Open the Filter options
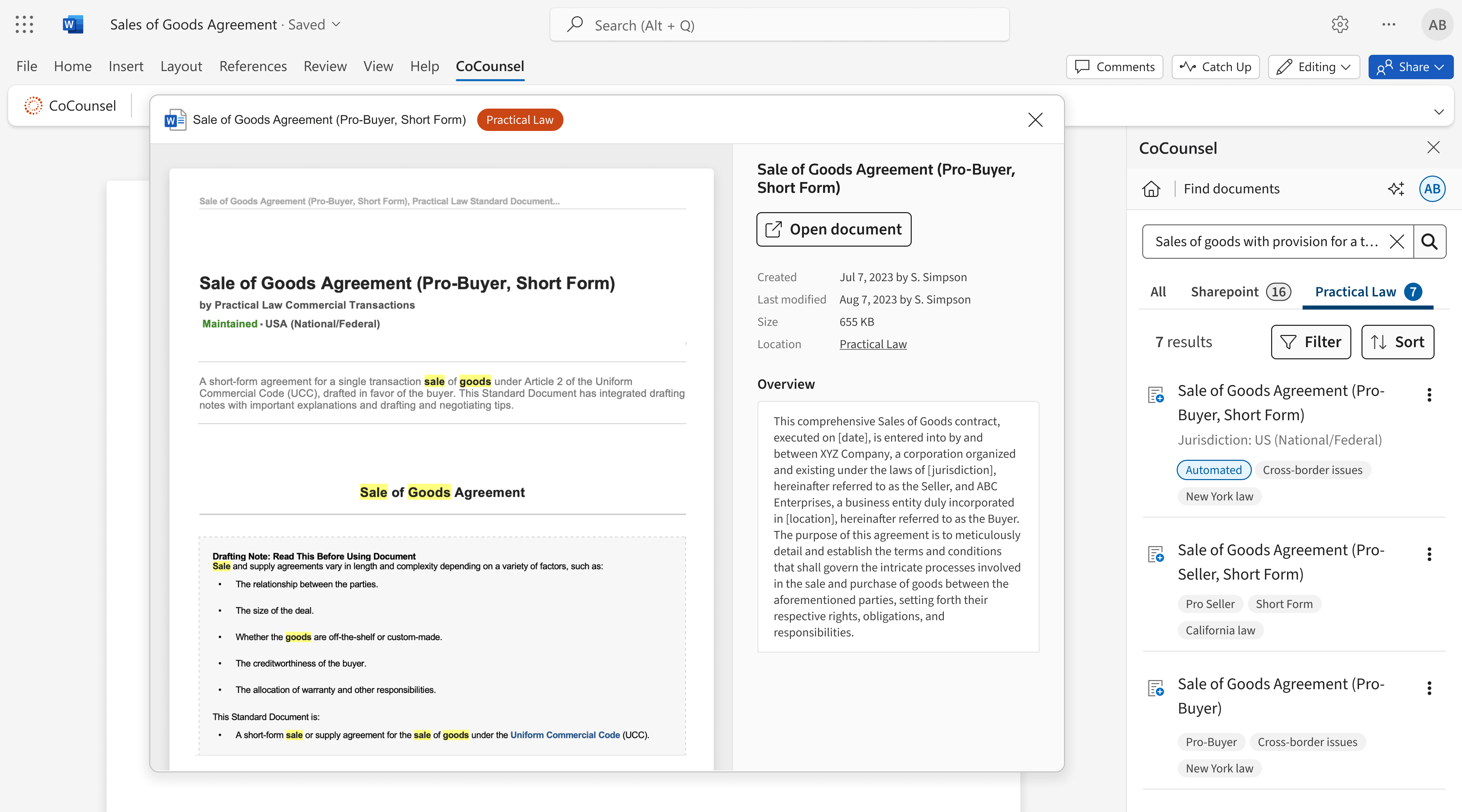The width and height of the screenshot is (1462, 812). pos(1310,342)
